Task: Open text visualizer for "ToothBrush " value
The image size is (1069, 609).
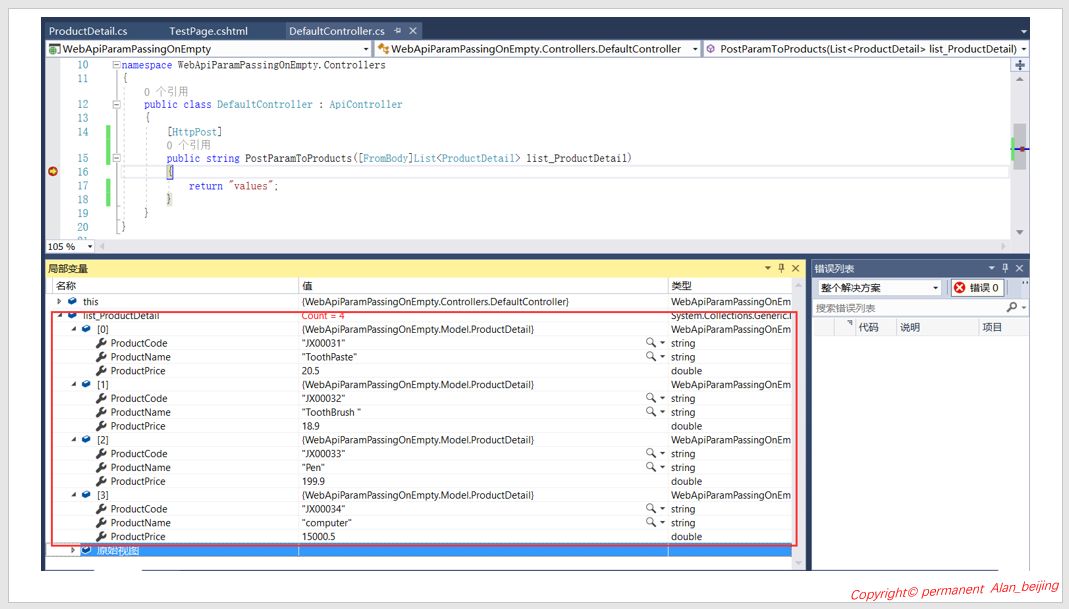Action: coord(651,411)
